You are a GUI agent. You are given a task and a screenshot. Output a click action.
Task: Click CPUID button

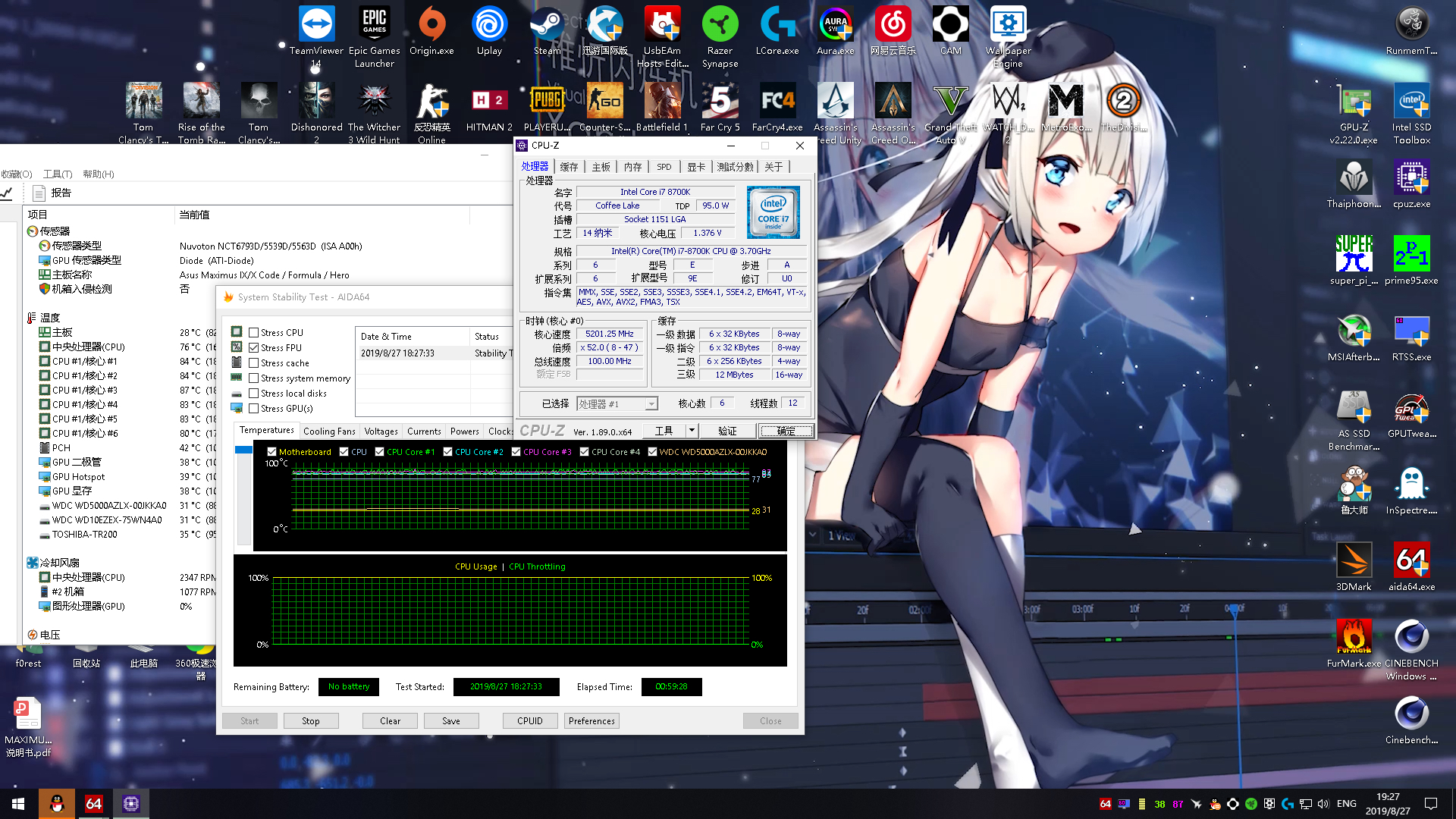pos(530,720)
